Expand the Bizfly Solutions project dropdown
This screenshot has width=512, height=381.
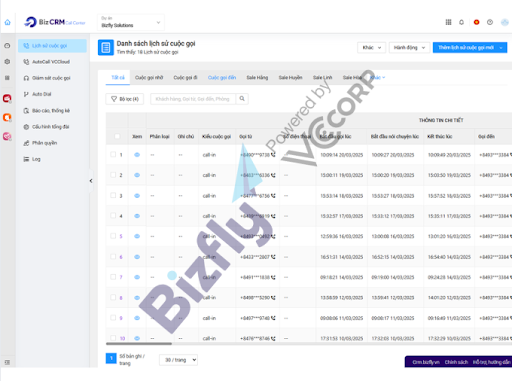tap(131, 22)
